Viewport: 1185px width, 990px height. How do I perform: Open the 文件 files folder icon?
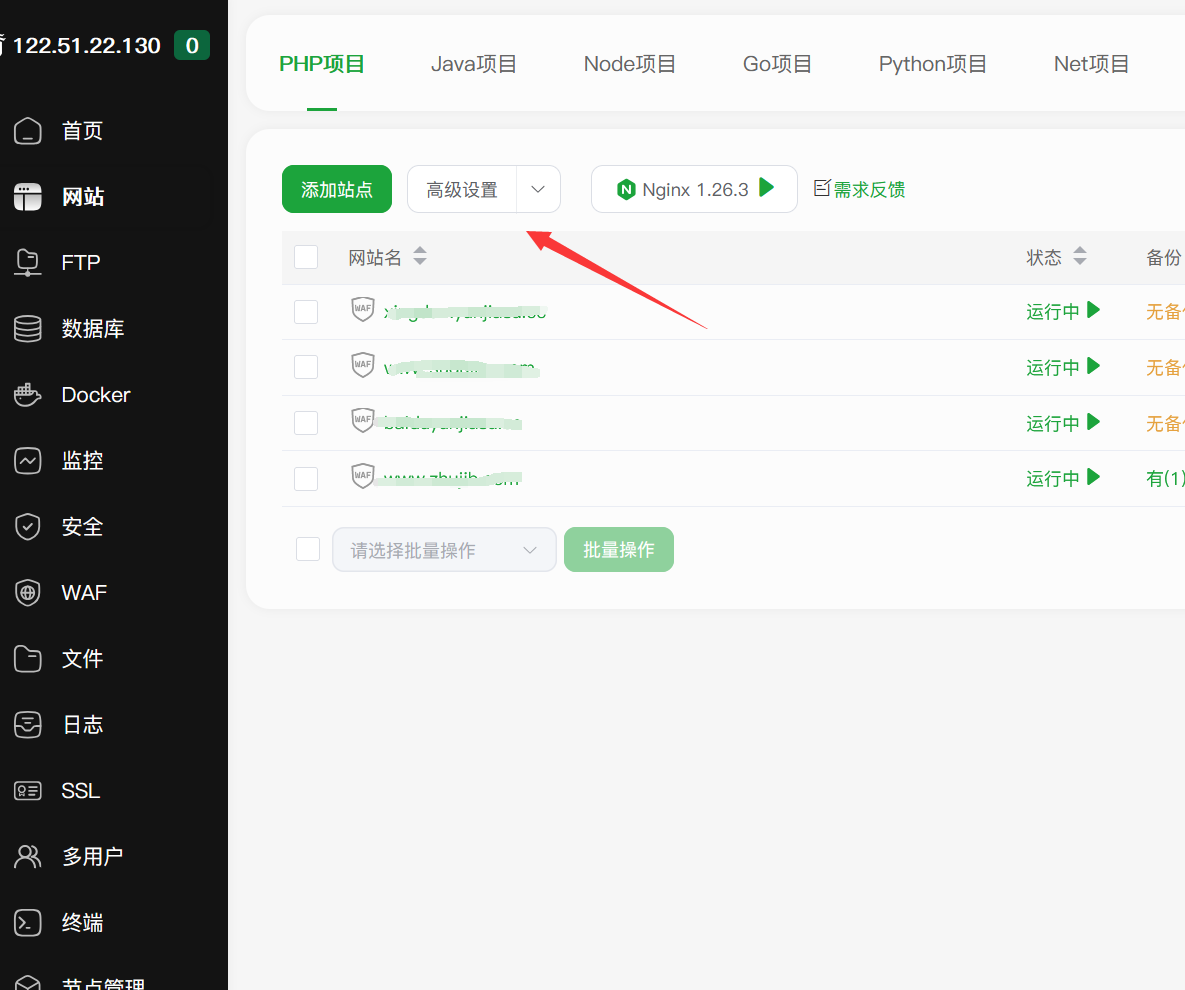click(x=28, y=658)
